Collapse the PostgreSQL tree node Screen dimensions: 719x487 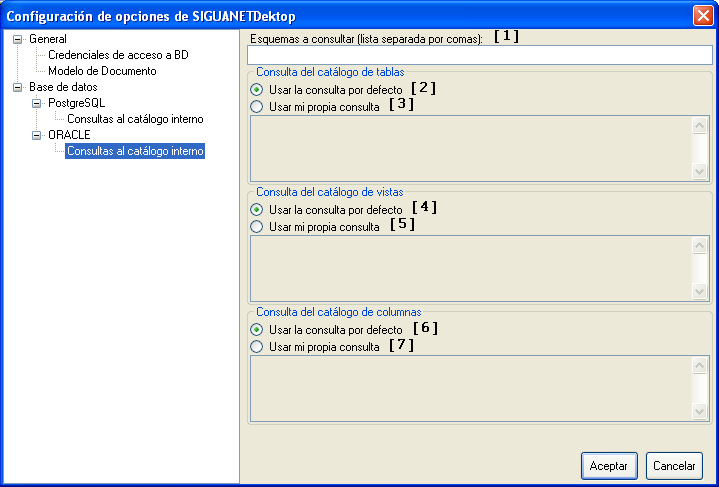tap(36, 104)
